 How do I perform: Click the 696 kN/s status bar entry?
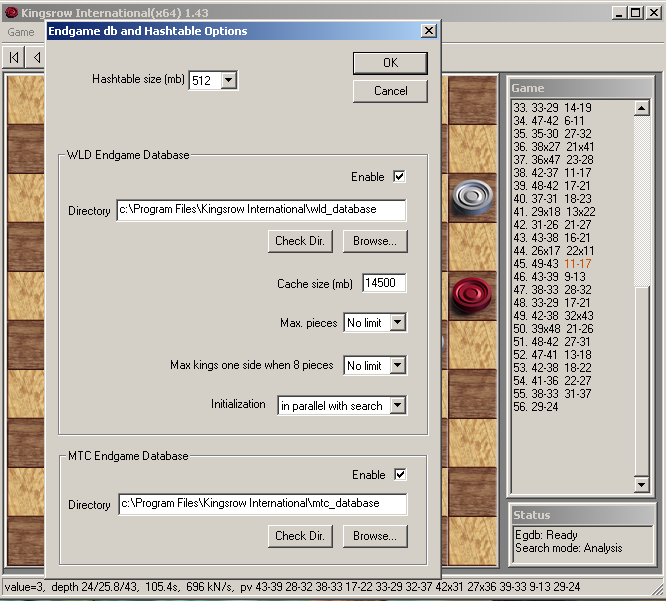tap(209, 587)
